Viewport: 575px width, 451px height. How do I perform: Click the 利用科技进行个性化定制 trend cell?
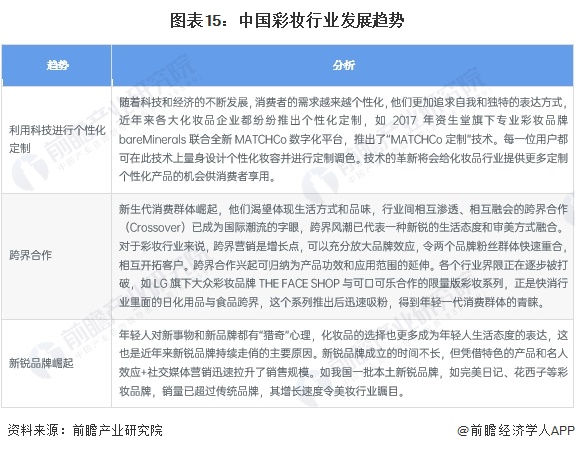[57, 139]
